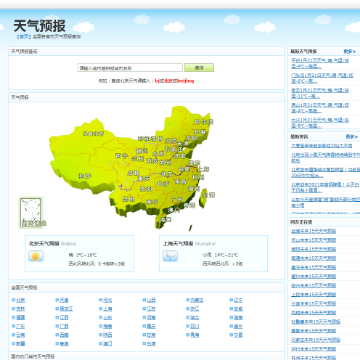Open 吉林 in the province list
The width and height of the screenshot is (360, 360).
[x=20, y=309]
